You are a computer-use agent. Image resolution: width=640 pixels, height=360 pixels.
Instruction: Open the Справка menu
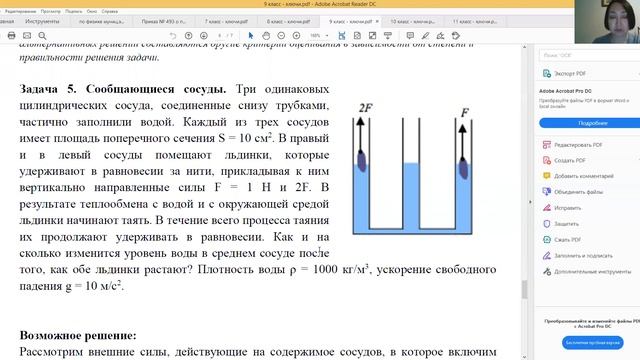tap(109, 11)
